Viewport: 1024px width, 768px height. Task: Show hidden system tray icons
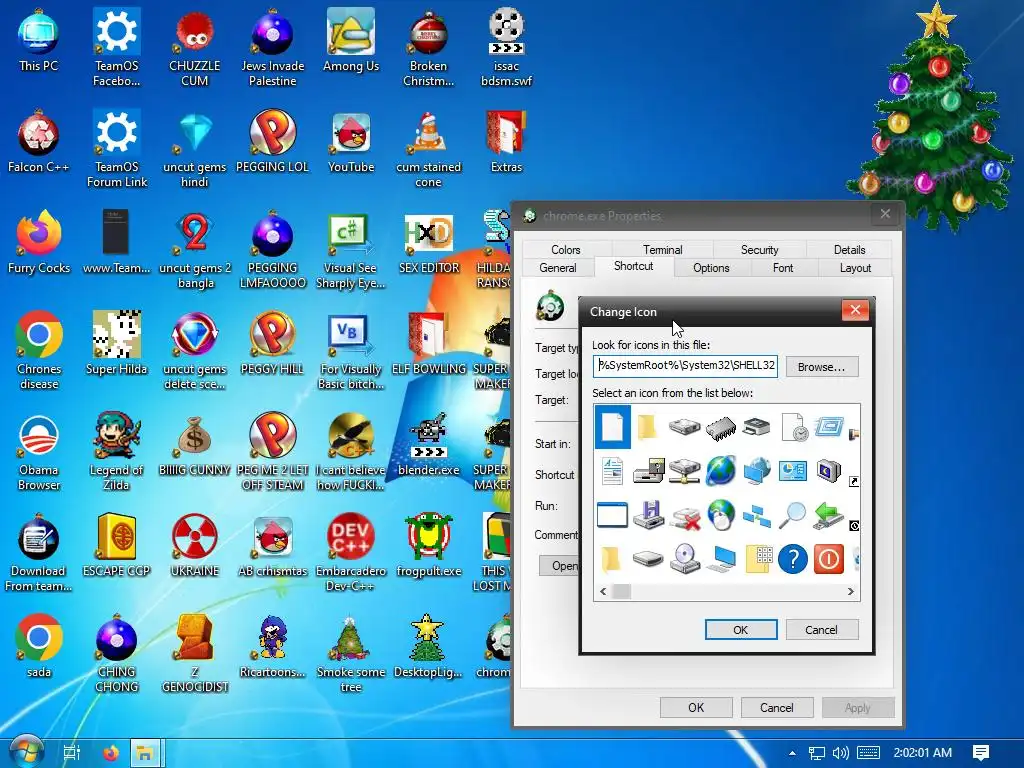tap(792, 753)
